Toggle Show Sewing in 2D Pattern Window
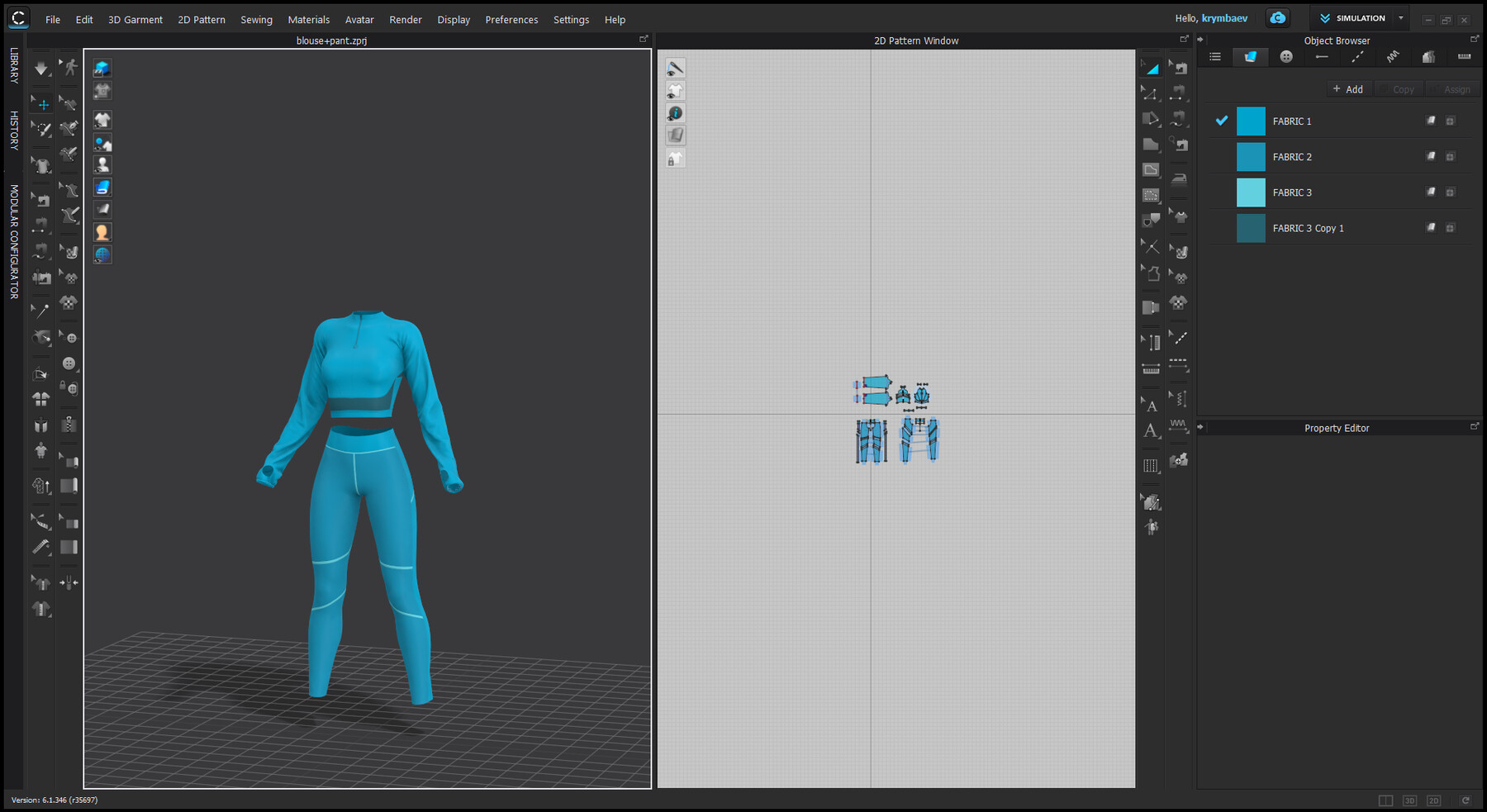Viewport: 1487px width, 812px height. (x=676, y=69)
